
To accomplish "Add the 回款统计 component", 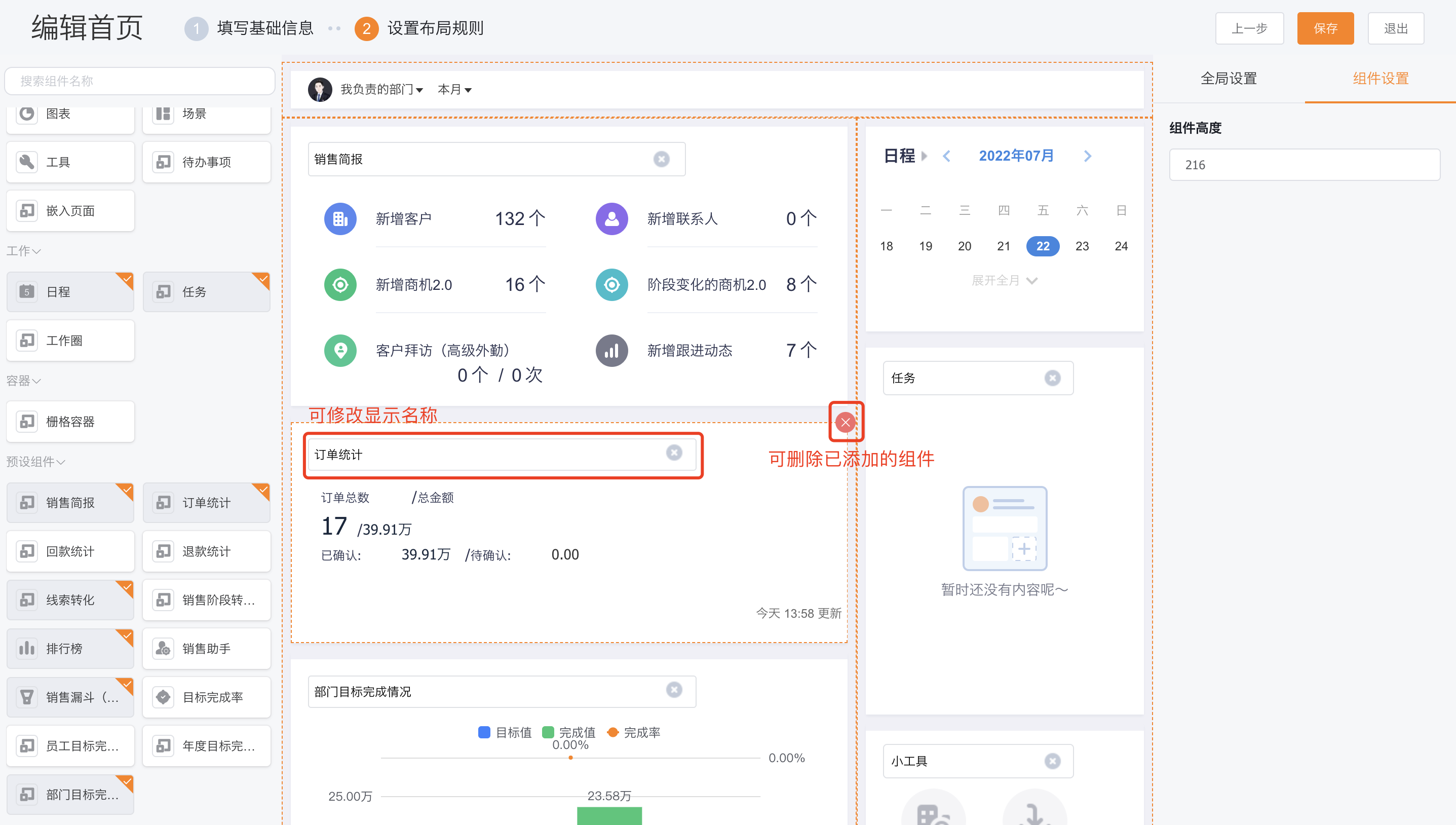I will click(x=70, y=551).
